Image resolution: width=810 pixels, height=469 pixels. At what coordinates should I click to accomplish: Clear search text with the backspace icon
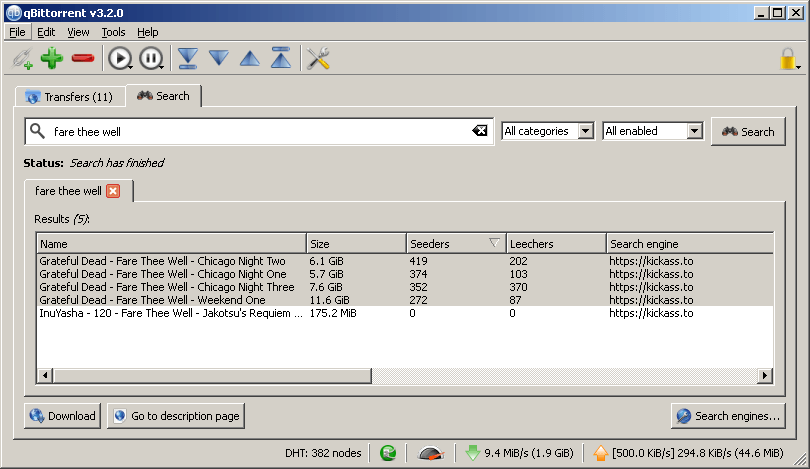pos(479,131)
